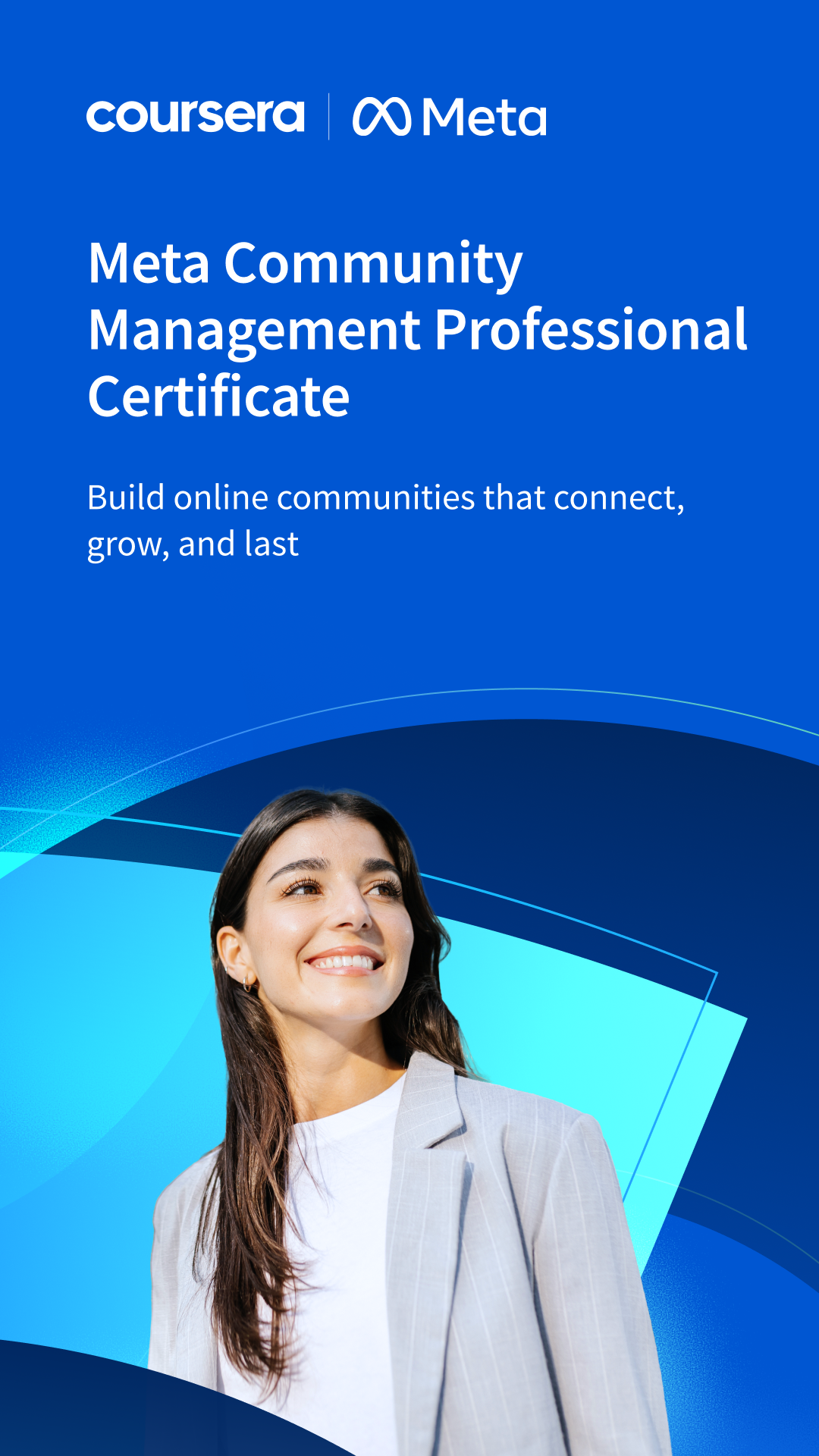Click the photo of the smiling woman
Image resolution: width=819 pixels, height=1456 pixels.
pos(409,1122)
